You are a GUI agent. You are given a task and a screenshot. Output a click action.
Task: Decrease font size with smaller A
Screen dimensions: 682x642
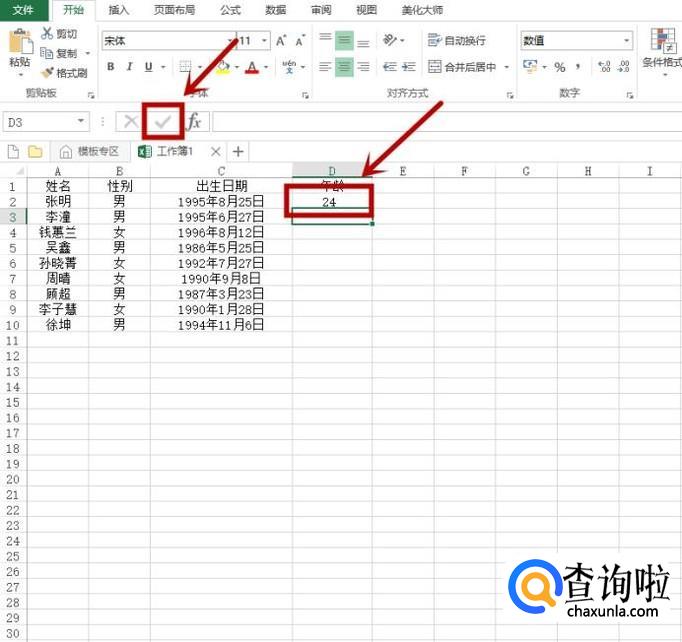pos(300,41)
